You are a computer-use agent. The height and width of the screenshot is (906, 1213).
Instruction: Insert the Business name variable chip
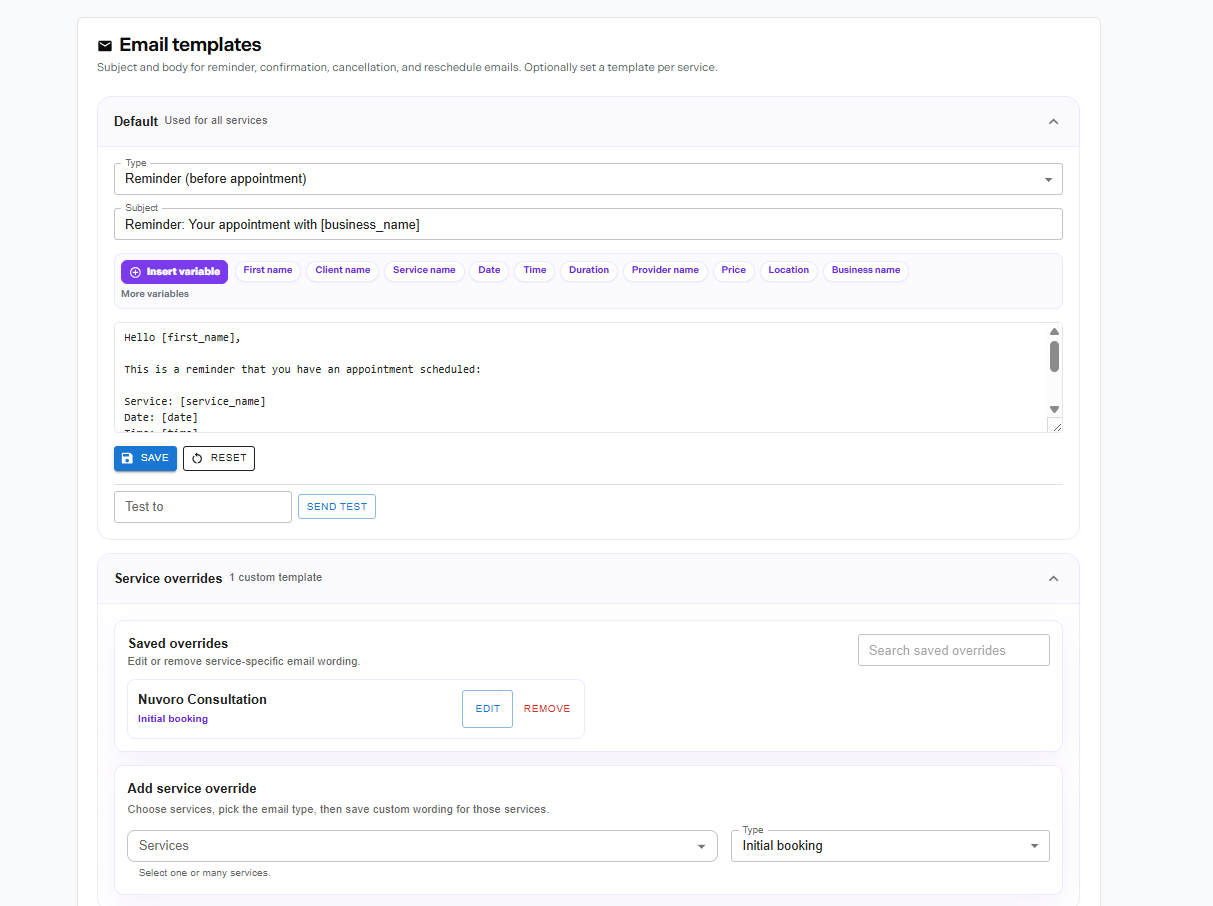866,271
